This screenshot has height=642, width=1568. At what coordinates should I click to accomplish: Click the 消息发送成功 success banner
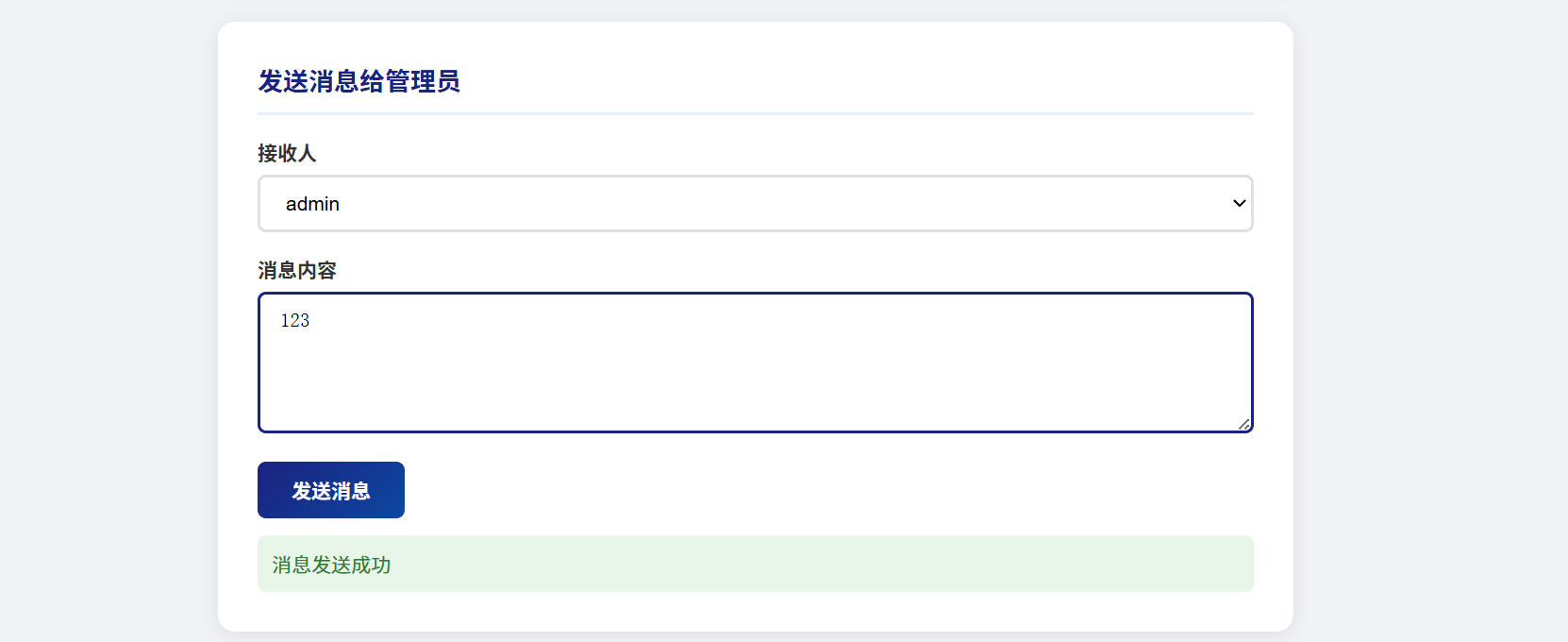[x=755, y=564]
